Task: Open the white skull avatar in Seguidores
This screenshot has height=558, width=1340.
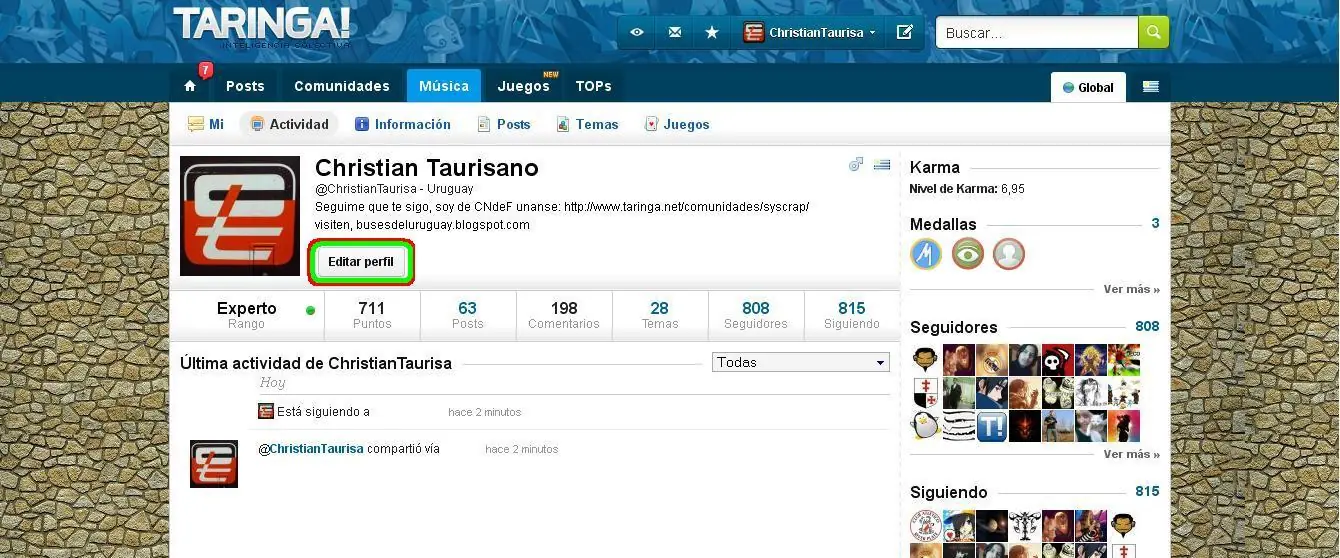Action: [1058, 360]
